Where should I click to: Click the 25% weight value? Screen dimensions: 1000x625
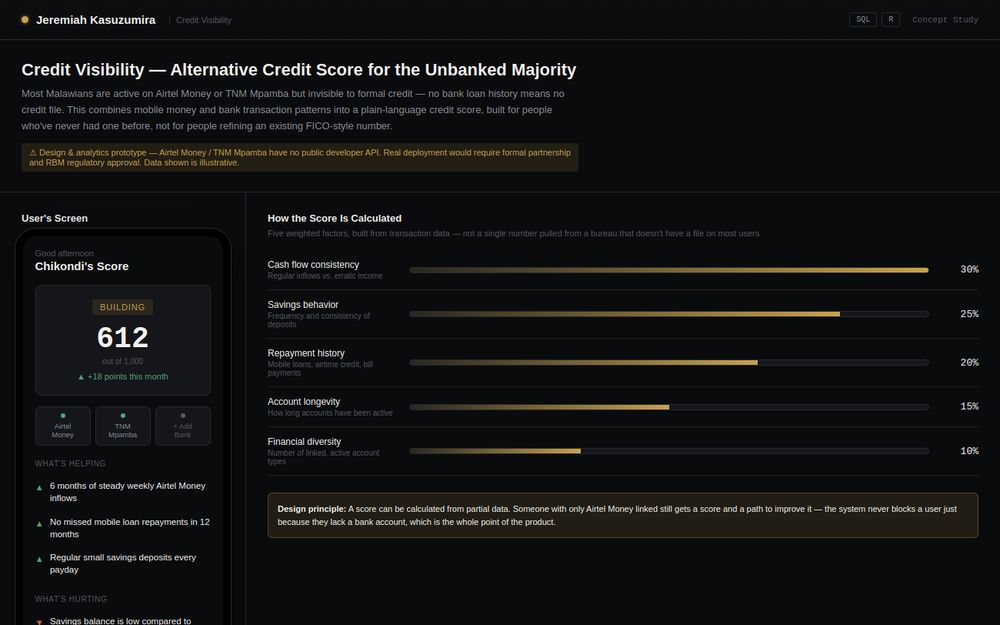click(x=969, y=314)
